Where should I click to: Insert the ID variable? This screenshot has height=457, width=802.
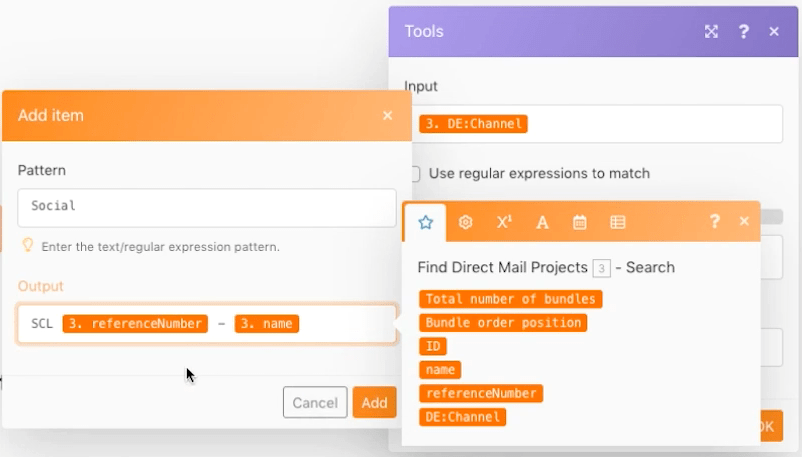click(x=433, y=346)
